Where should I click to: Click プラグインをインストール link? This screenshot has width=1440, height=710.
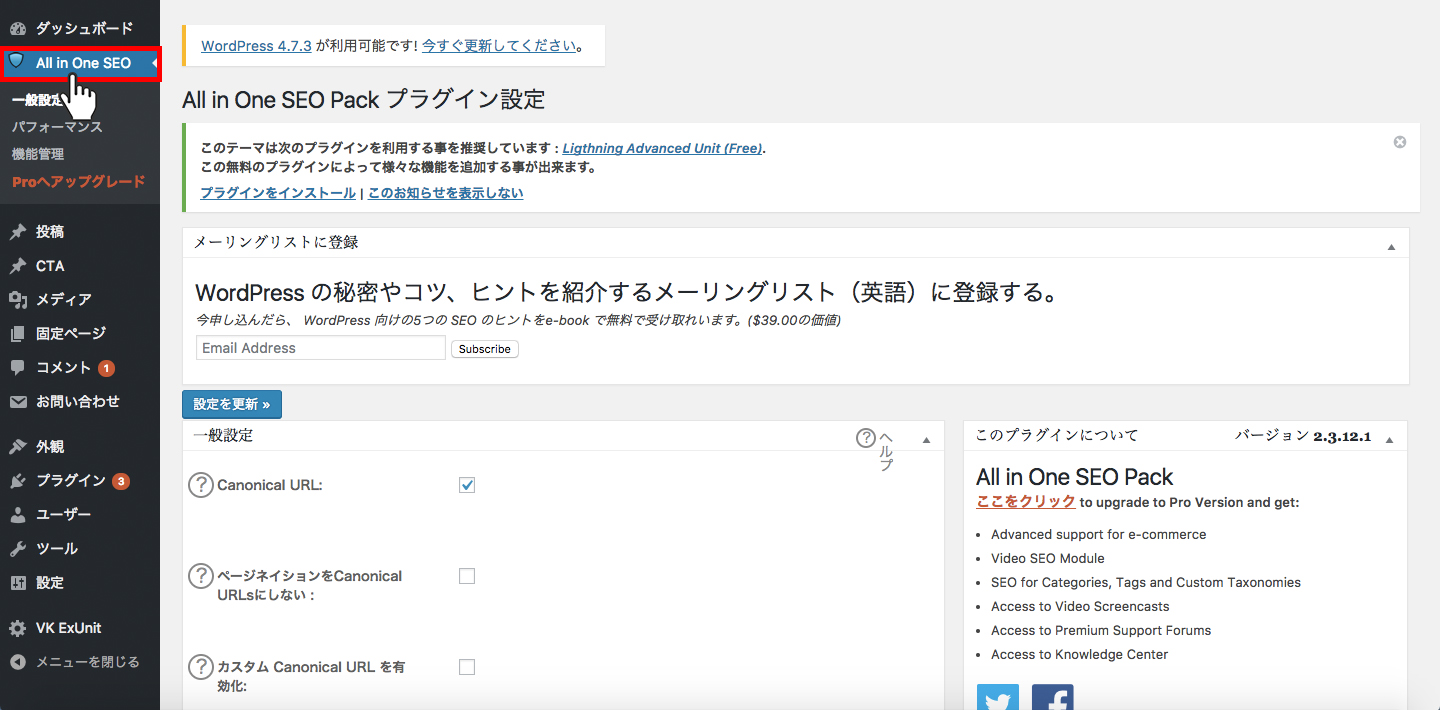(x=278, y=193)
